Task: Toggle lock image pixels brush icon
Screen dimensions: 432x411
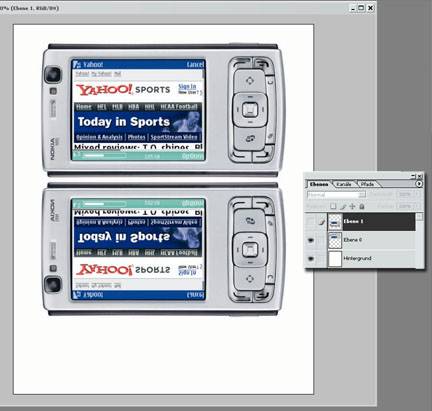Action: click(343, 207)
